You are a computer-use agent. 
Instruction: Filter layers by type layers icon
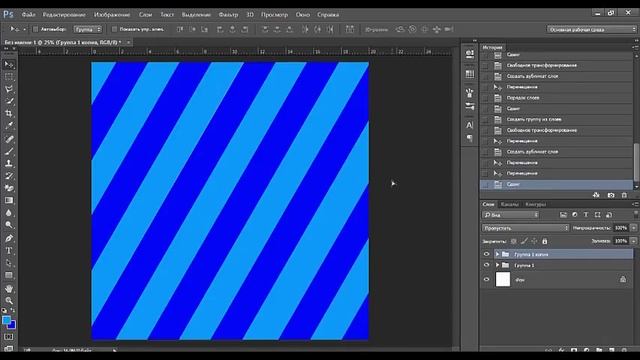(586, 215)
